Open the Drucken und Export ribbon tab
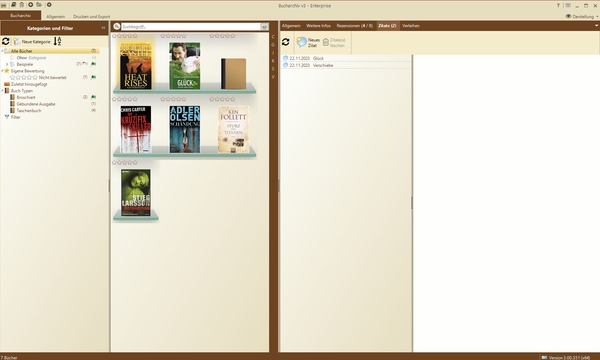Viewport: 600px width, 360px height. 91,17
